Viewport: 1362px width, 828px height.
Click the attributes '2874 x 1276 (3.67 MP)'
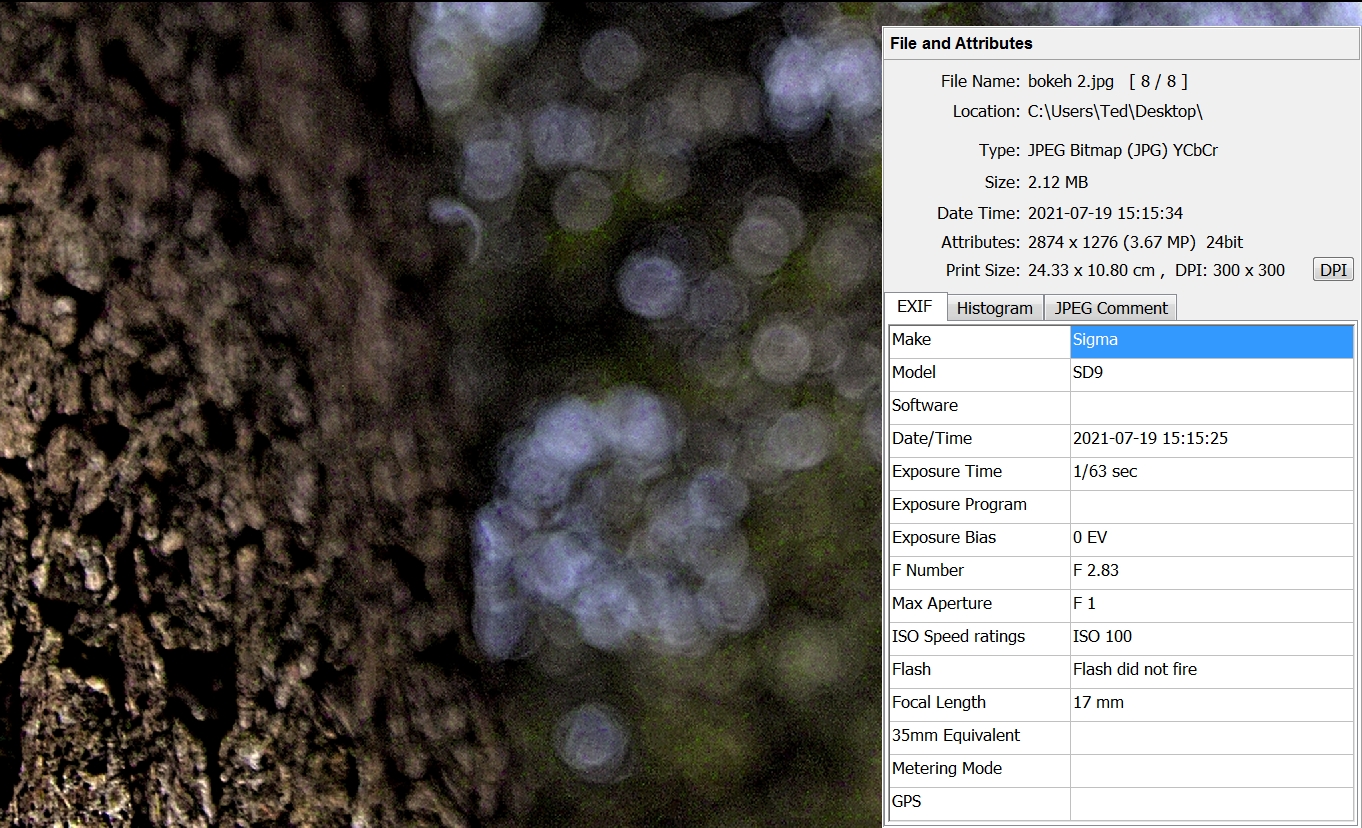coord(1113,243)
